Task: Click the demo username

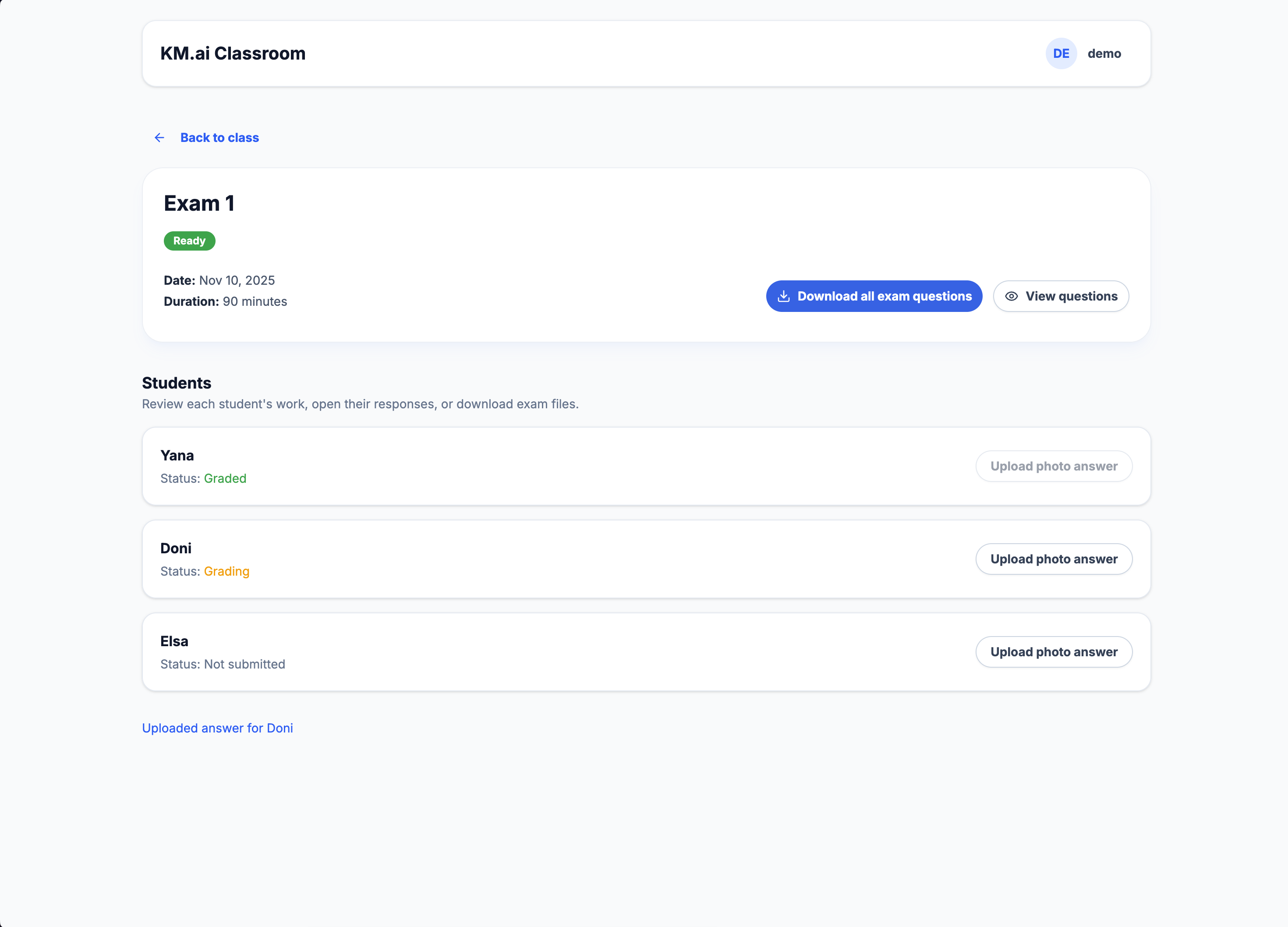Action: tap(1104, 53)
